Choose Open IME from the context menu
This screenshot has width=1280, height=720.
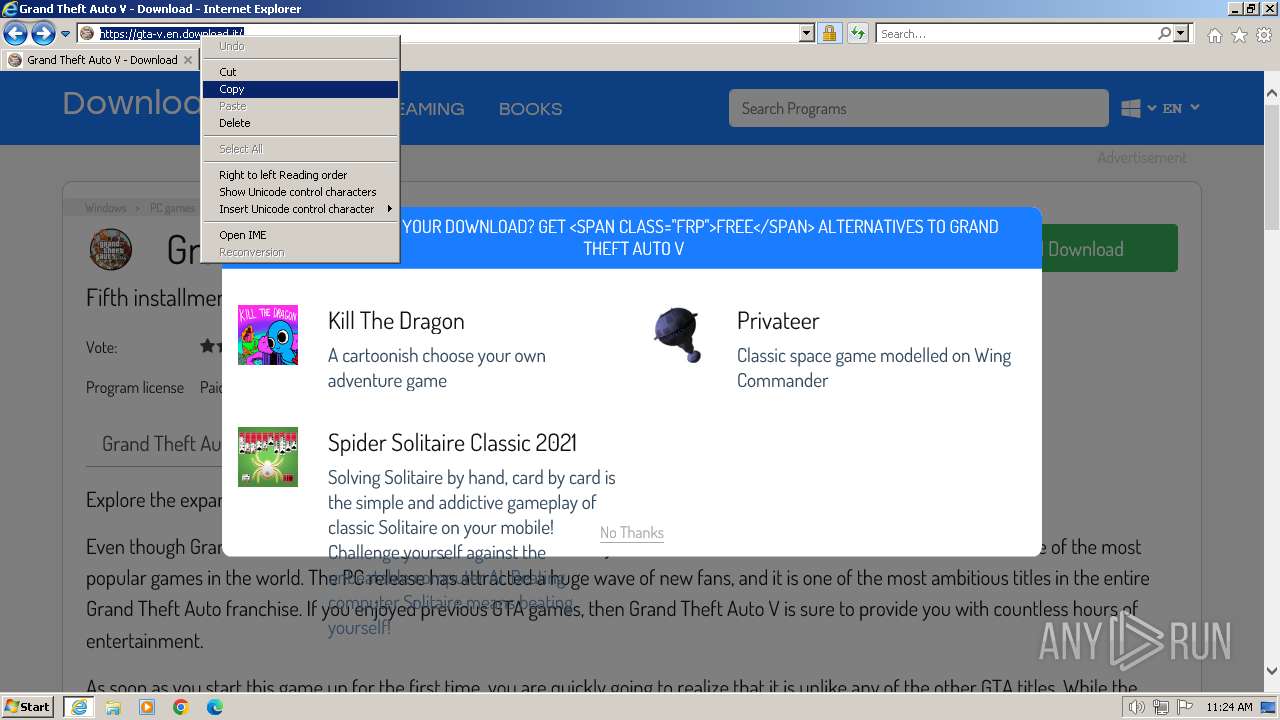[300, 235]
